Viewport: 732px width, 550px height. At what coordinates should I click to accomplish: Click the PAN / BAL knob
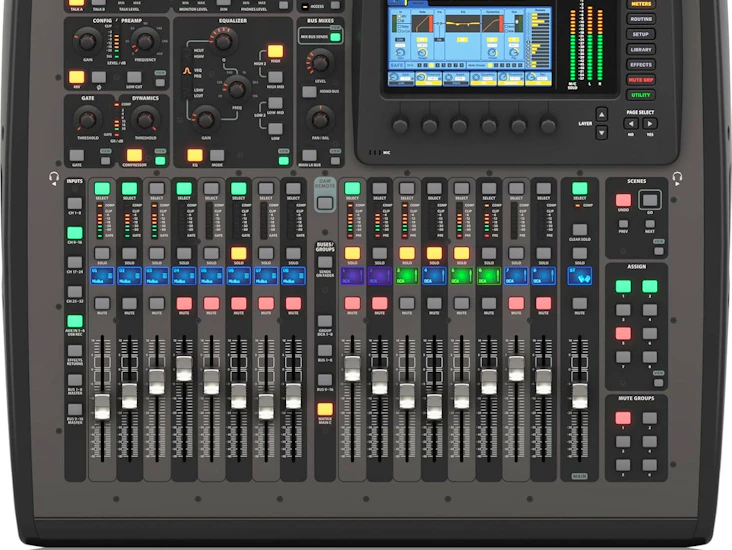(x=320, y=120)
